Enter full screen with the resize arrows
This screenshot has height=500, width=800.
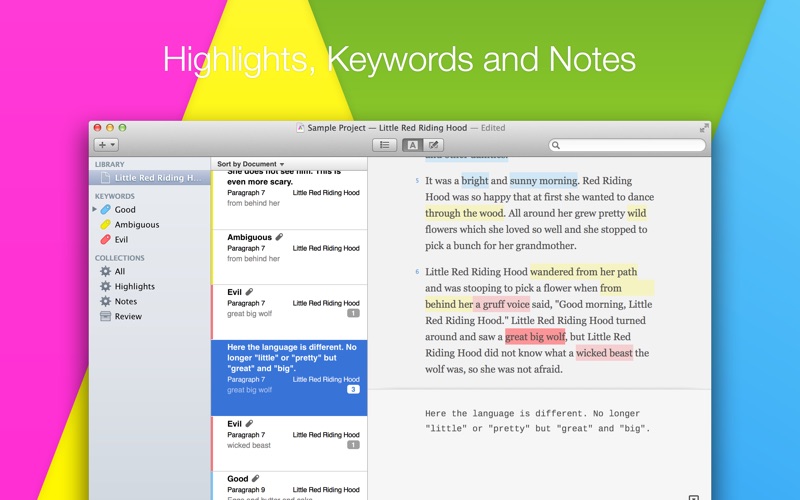[x=704, y=128]
